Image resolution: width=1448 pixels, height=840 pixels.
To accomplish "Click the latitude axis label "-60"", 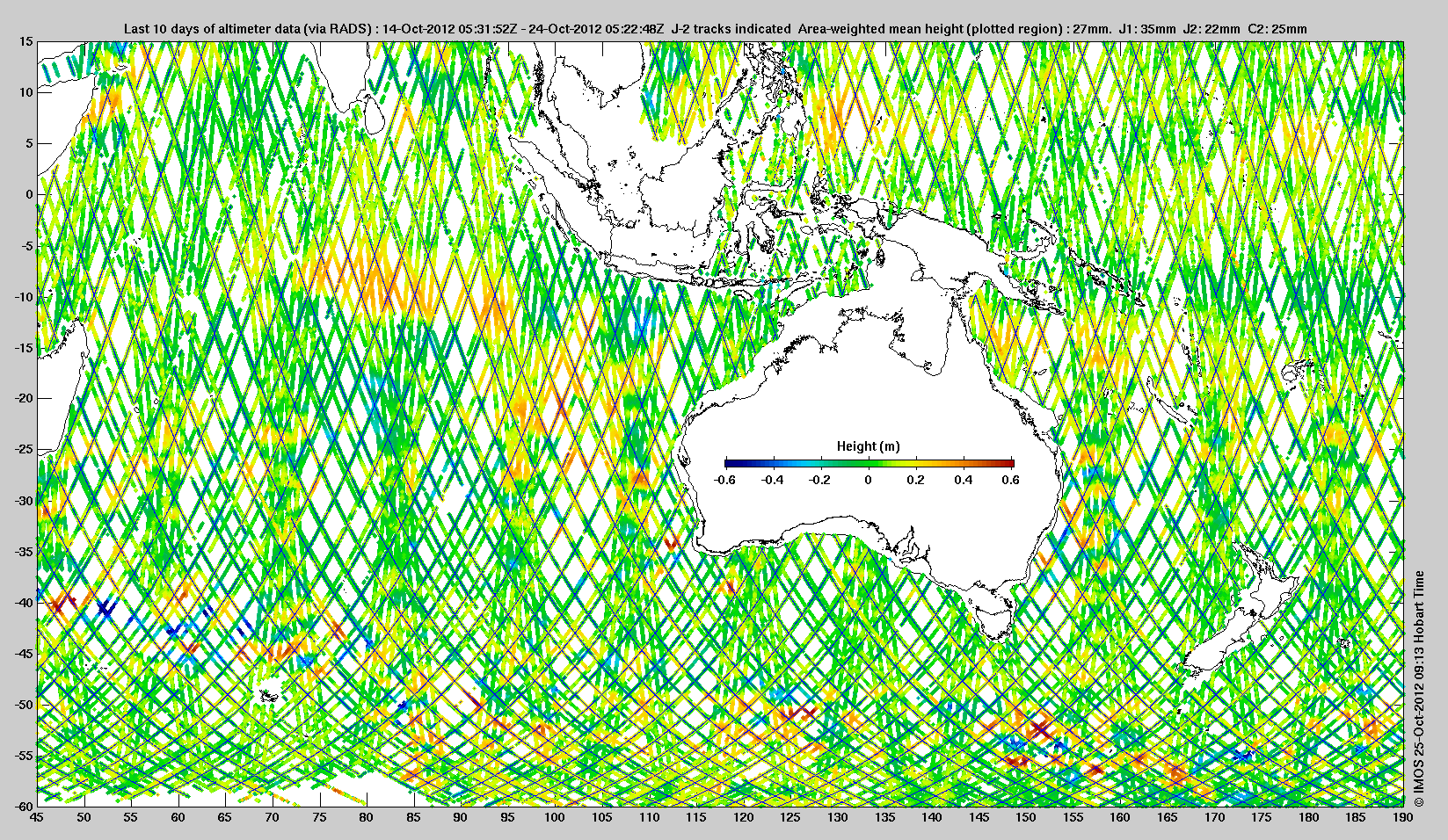I will 24,806.
